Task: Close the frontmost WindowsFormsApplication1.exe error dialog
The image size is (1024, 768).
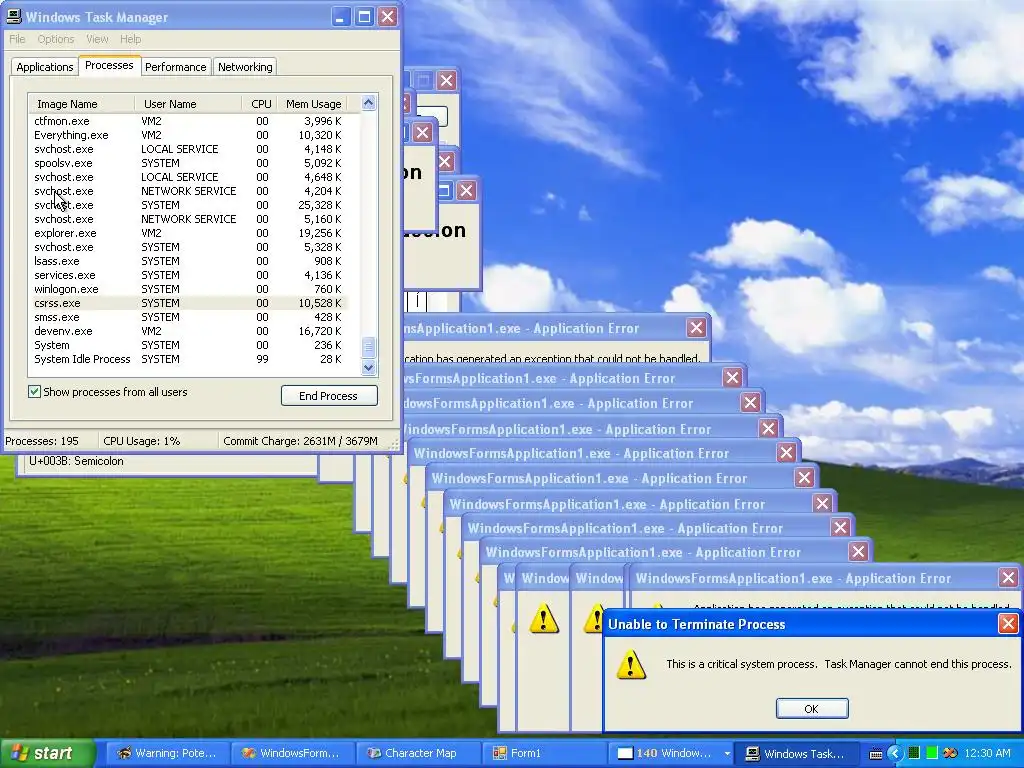Action: (x=1008, y=577)
